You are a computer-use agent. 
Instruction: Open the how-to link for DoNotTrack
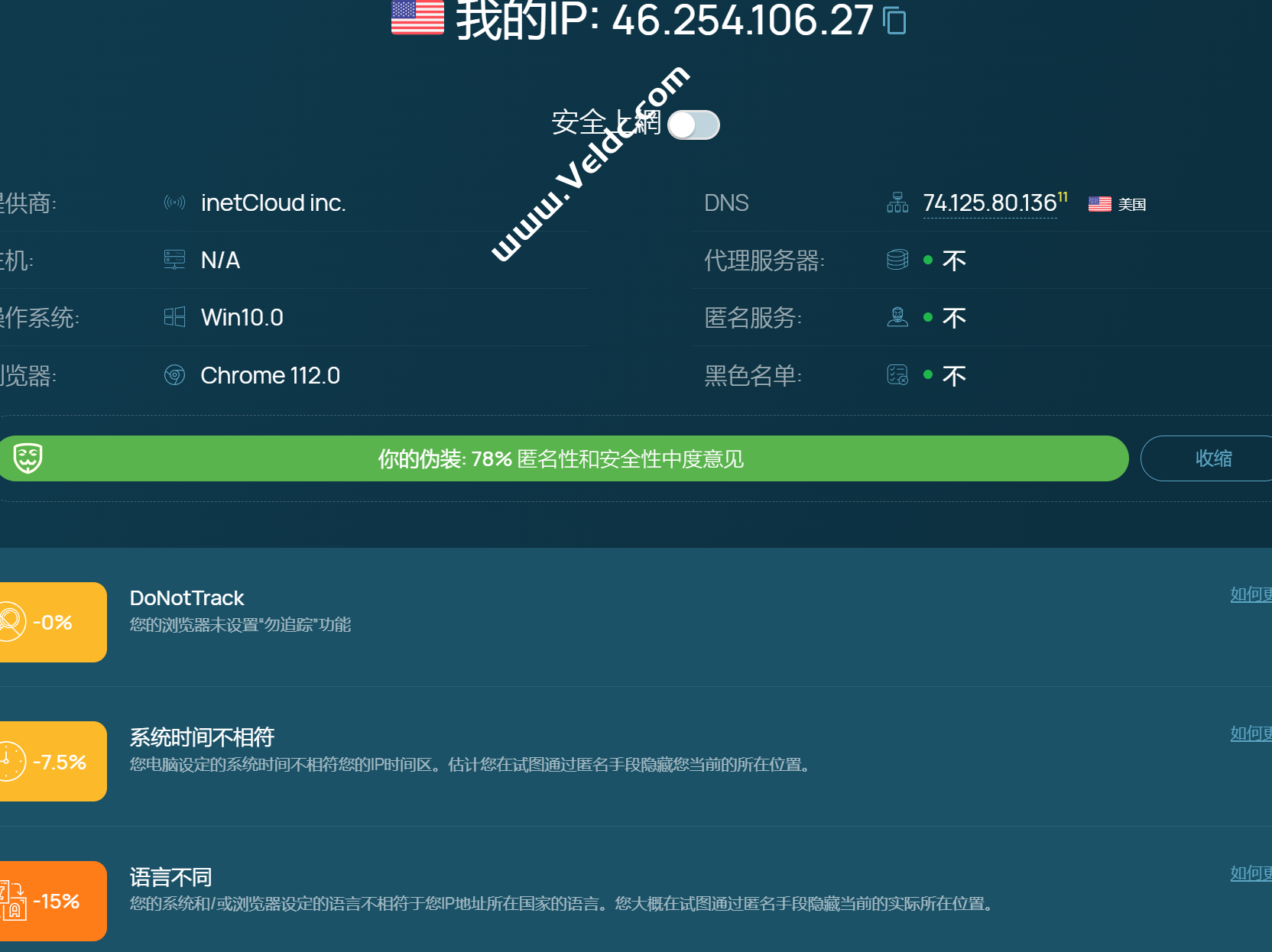point(1251,594)
